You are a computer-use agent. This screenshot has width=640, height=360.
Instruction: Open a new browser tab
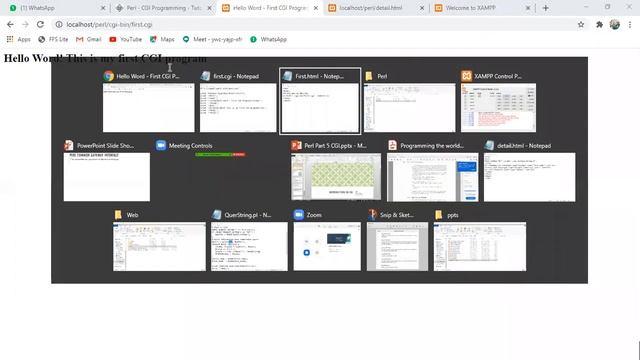546,8
